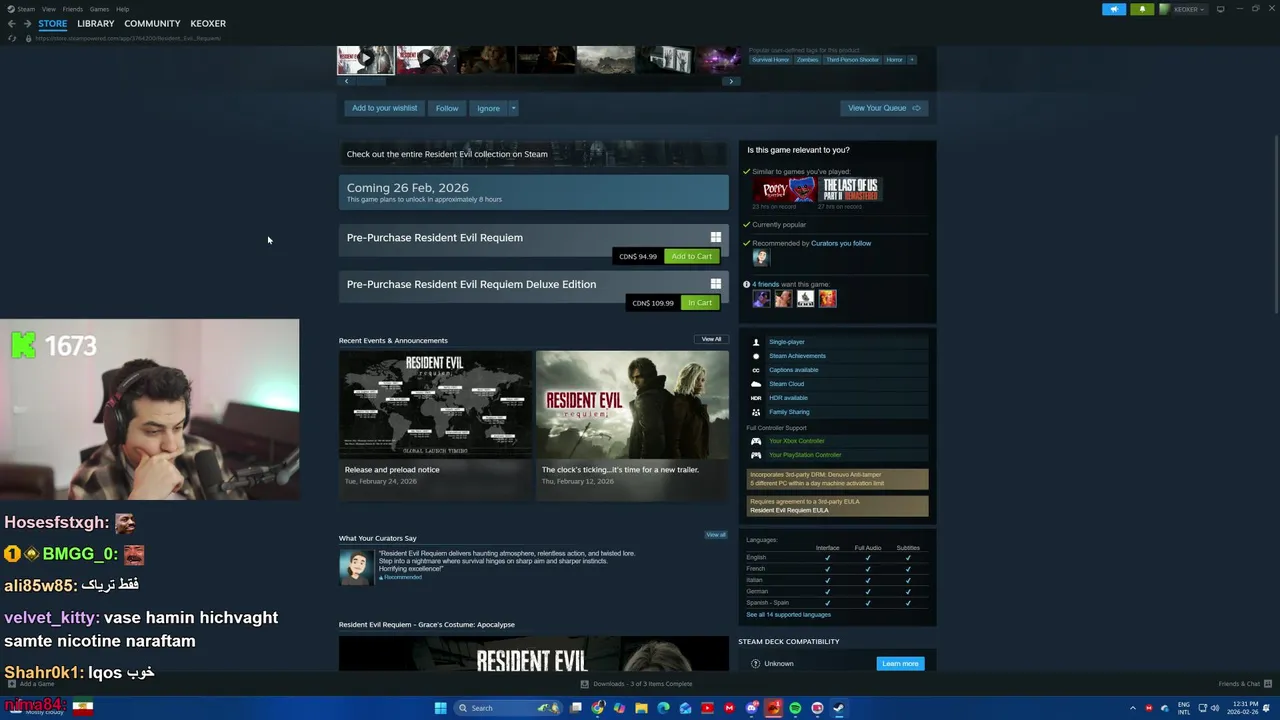Show hidden system tray icons
1280x720 pixels.
coord(1133,708)
